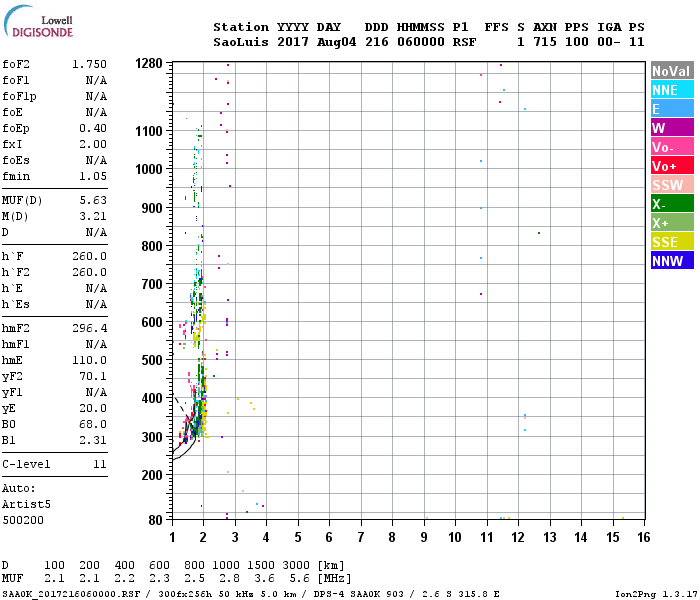Click the 16 MHz frequency axis label
Viewport: 700px width, 600px height.
click(644, 537)
